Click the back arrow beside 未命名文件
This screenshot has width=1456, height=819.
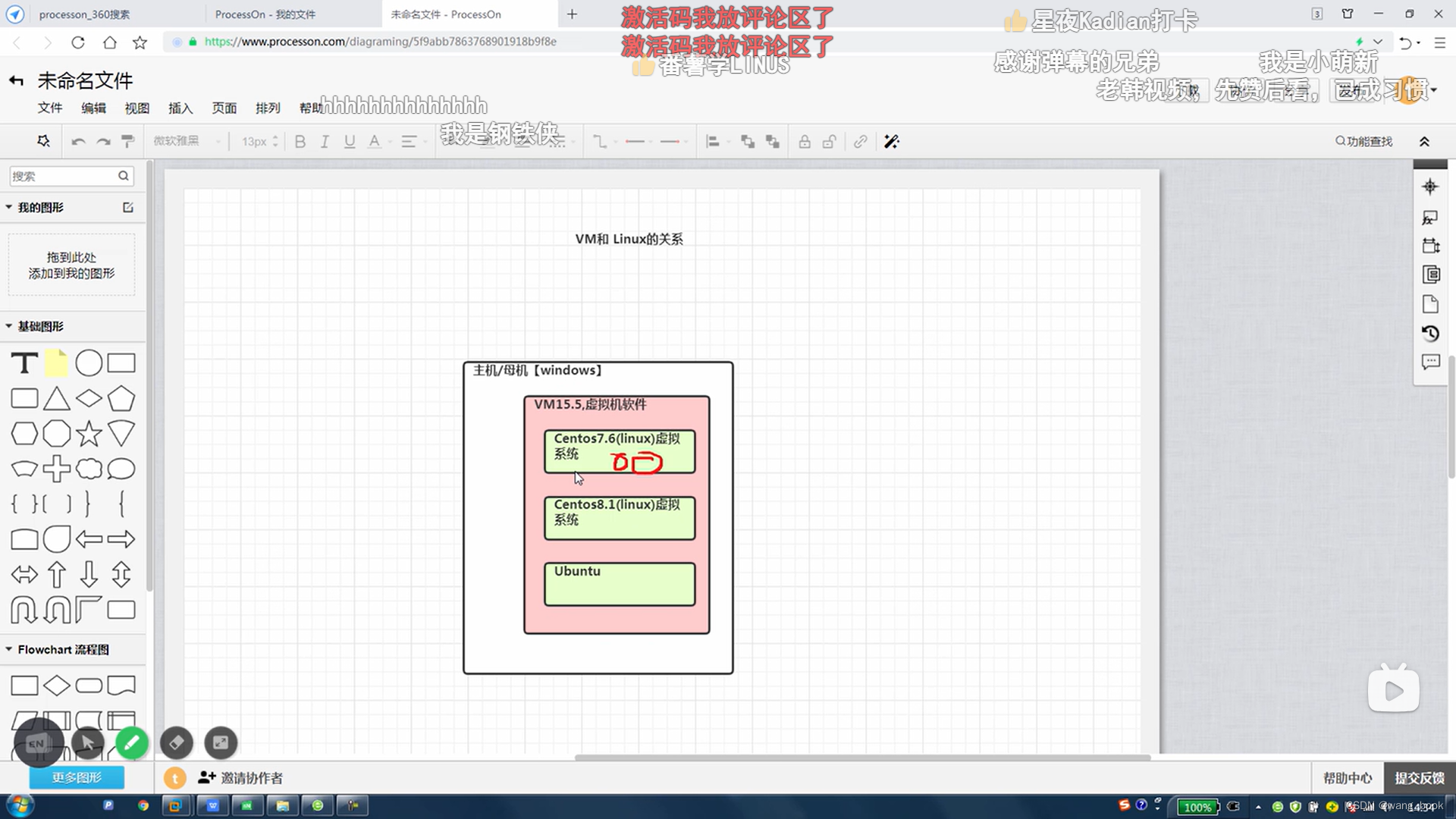[16, 80]
